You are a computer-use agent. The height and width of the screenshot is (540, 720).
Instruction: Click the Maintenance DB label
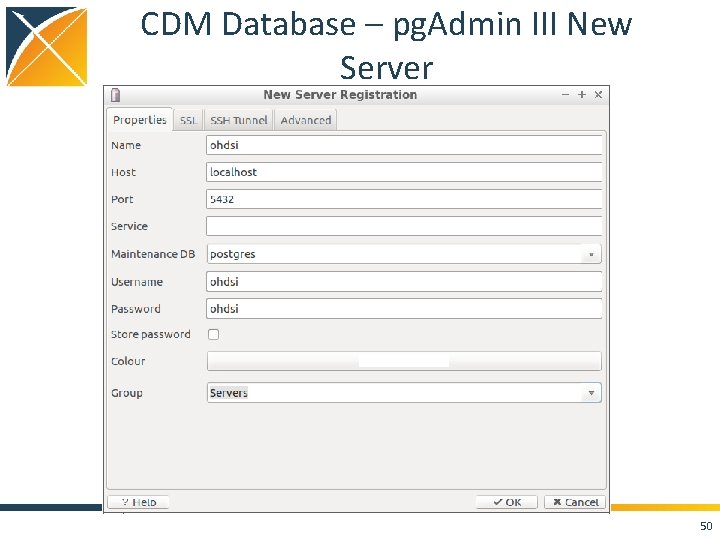click(153, 254)
